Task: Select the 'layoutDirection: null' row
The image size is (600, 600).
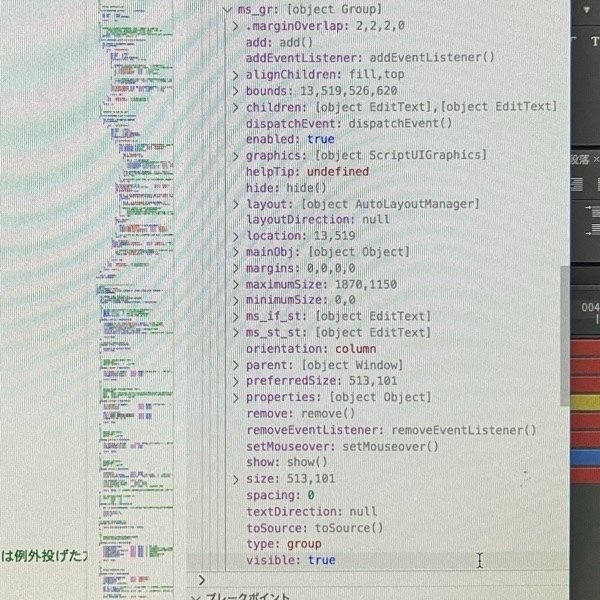Action: [x=318, y=220]
